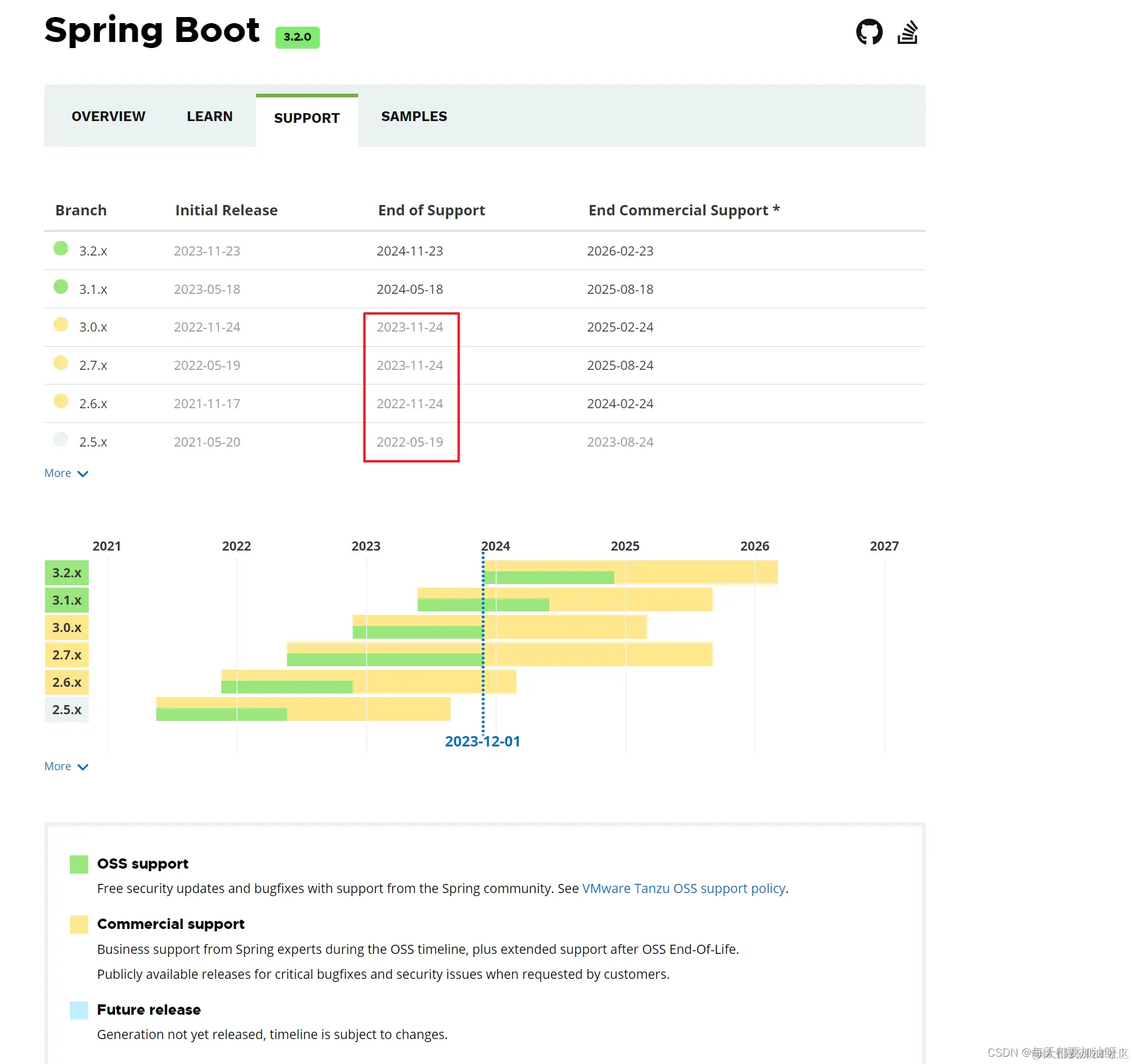Click the yellow status dot for 2.6.x
Screen dimensions: 1133x1064
pos(61,401)
